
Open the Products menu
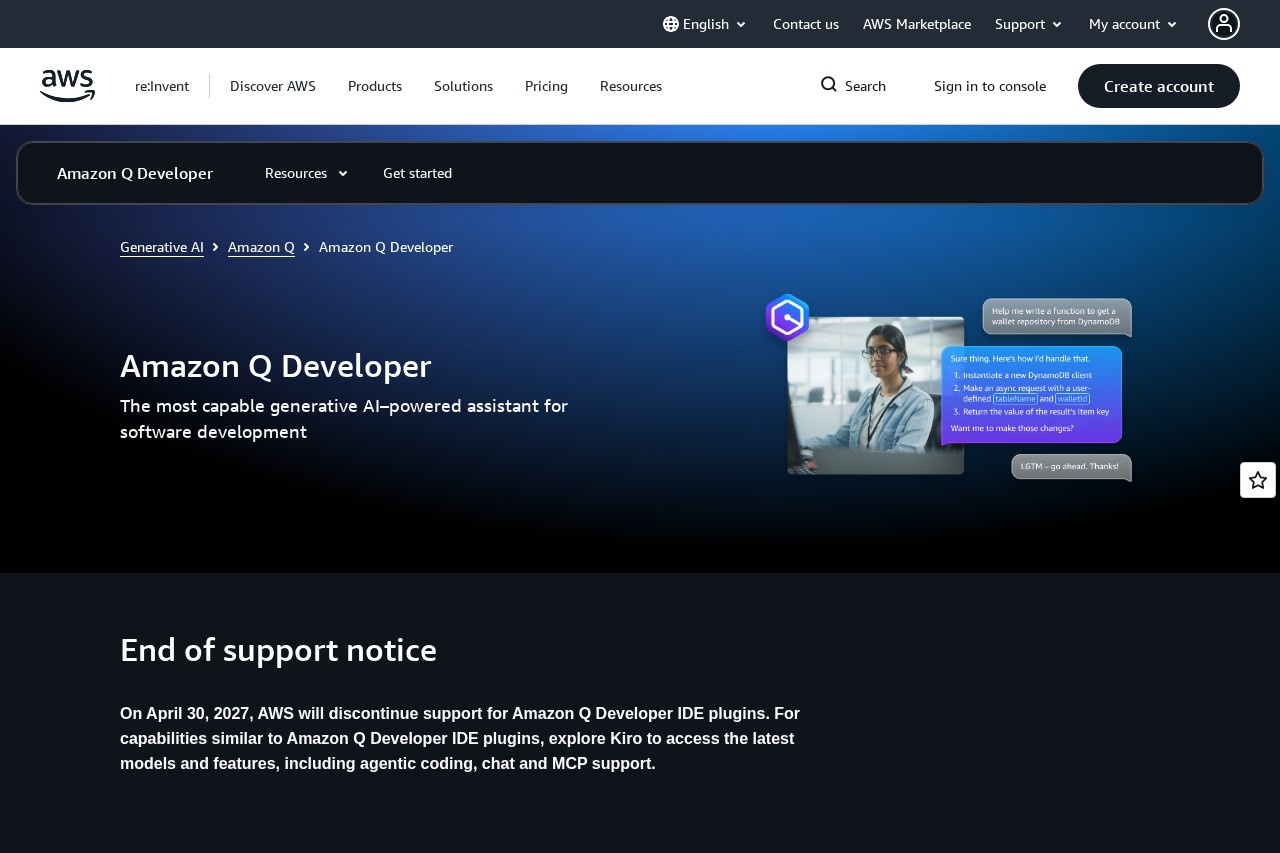375,86
